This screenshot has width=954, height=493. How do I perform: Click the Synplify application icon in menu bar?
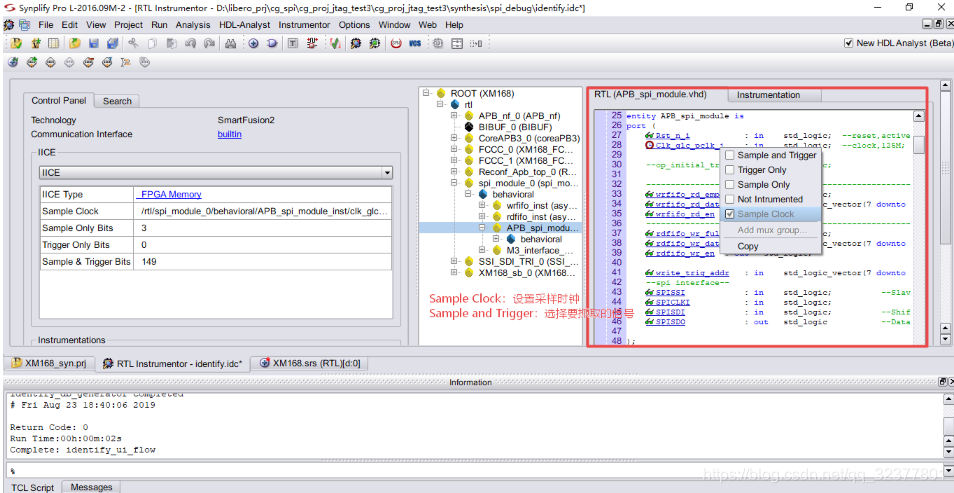(x=9, y=25)
